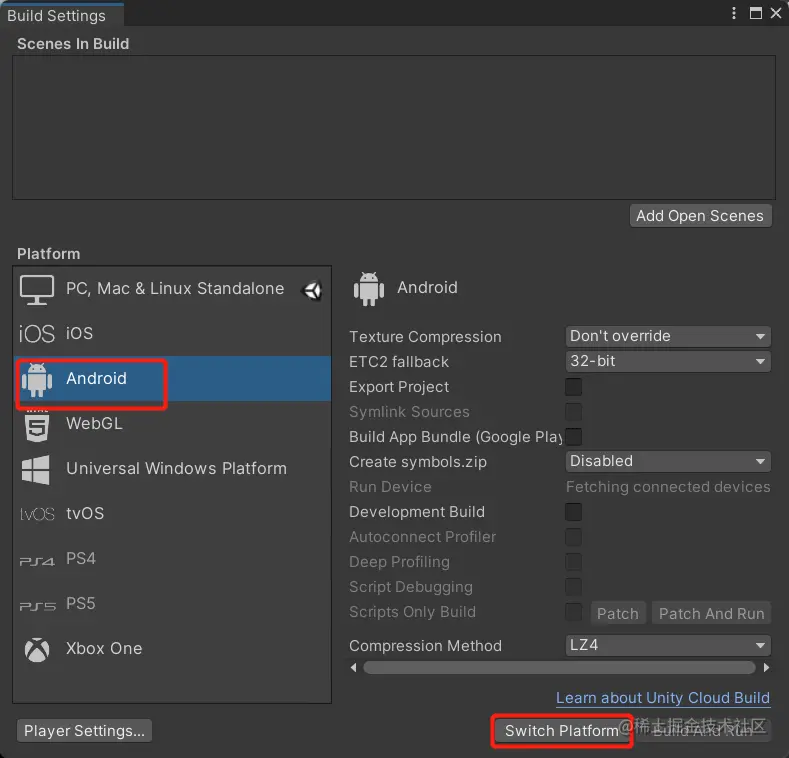Click the PC standalone monitor icon
The width and height of the screenshot is (789, 758).
pos(37,289)
